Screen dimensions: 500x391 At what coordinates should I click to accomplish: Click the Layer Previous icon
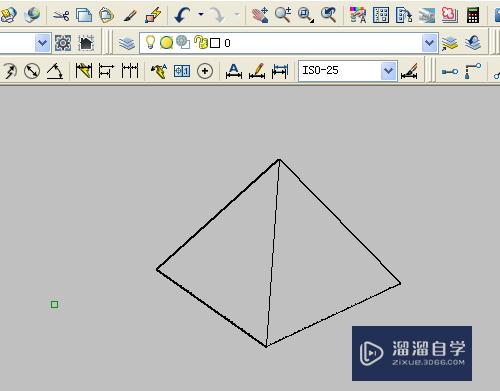tap(473, 43)
